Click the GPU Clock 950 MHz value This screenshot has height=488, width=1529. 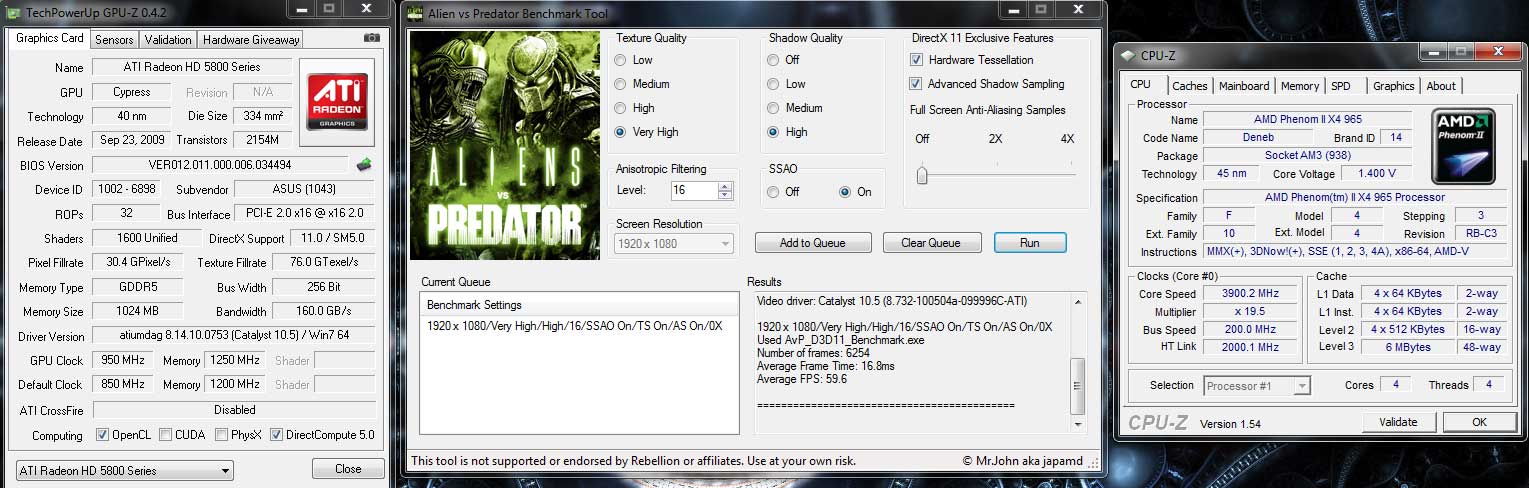[x=123, y=360]
